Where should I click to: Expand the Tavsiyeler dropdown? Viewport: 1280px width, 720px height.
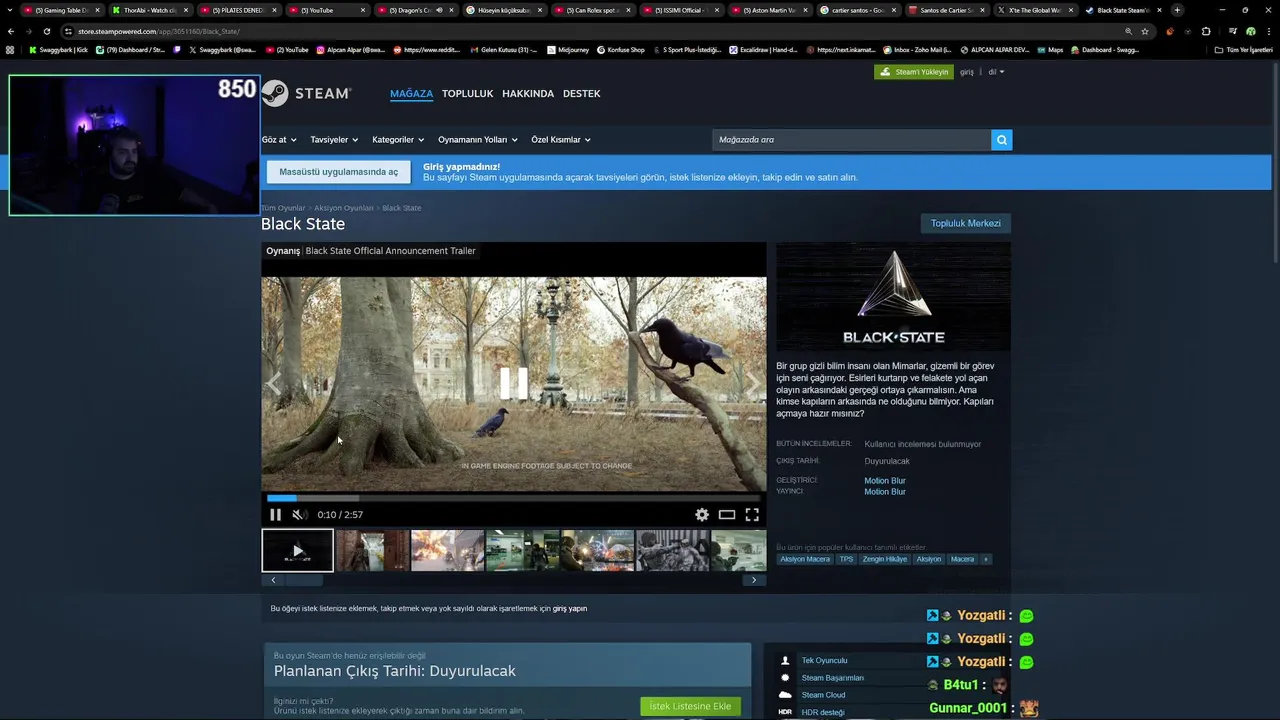tap(334, 140)
